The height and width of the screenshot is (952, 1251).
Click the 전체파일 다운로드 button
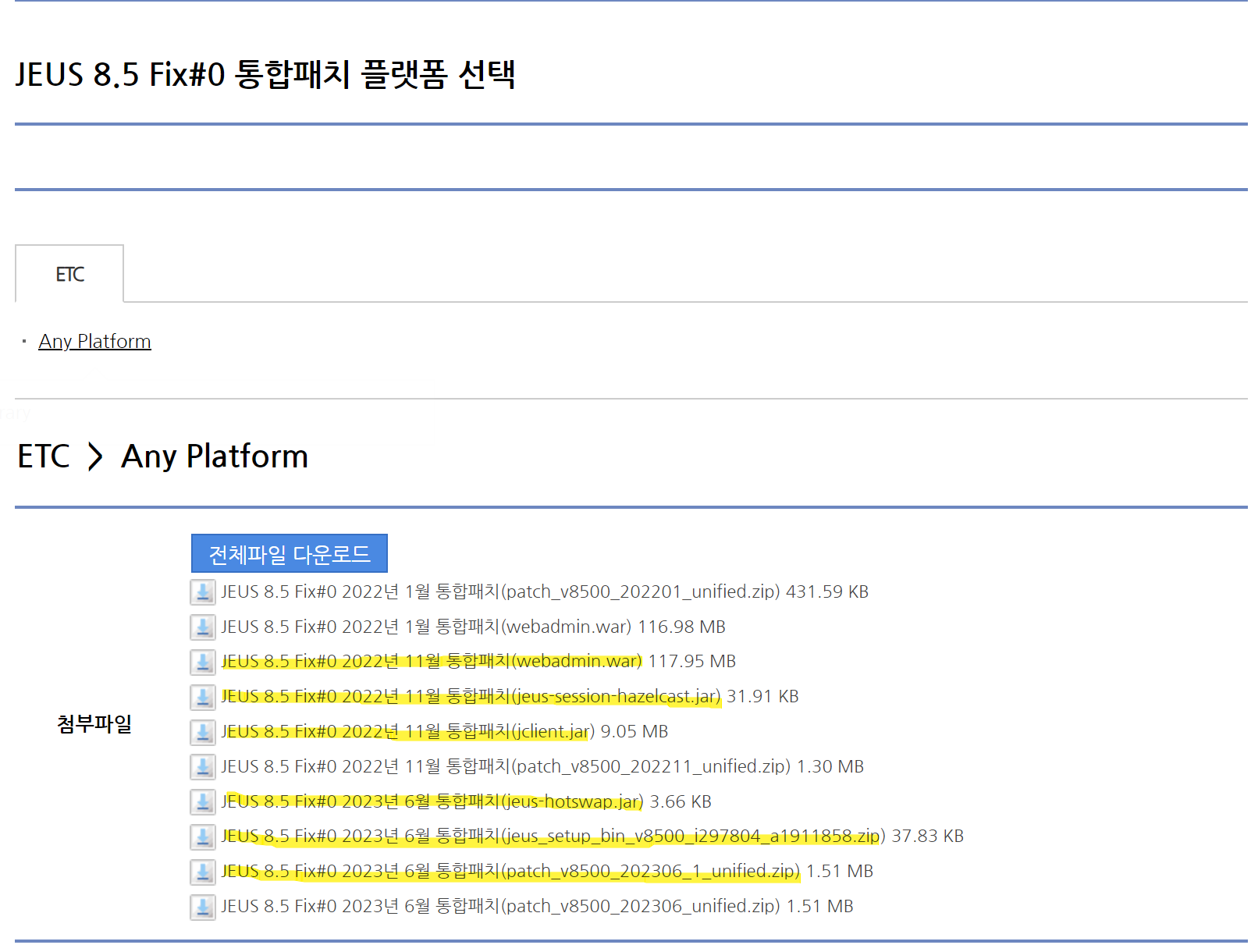290,553
